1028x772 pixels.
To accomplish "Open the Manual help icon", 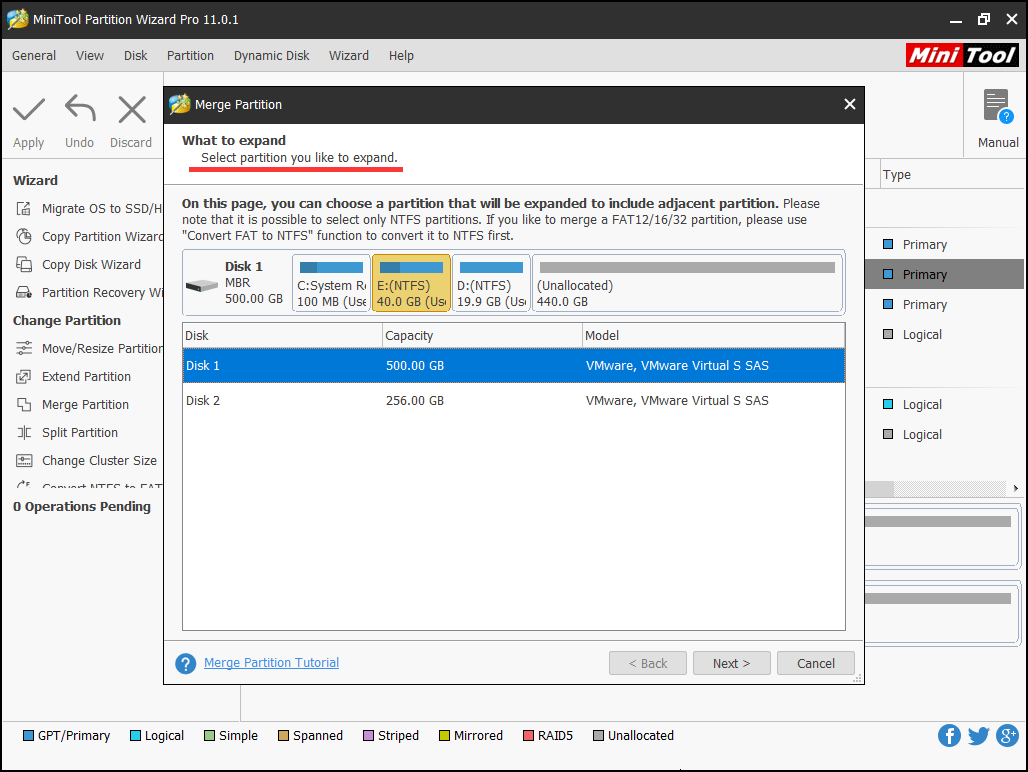I will pyautogui.click(x=998, y=107).
